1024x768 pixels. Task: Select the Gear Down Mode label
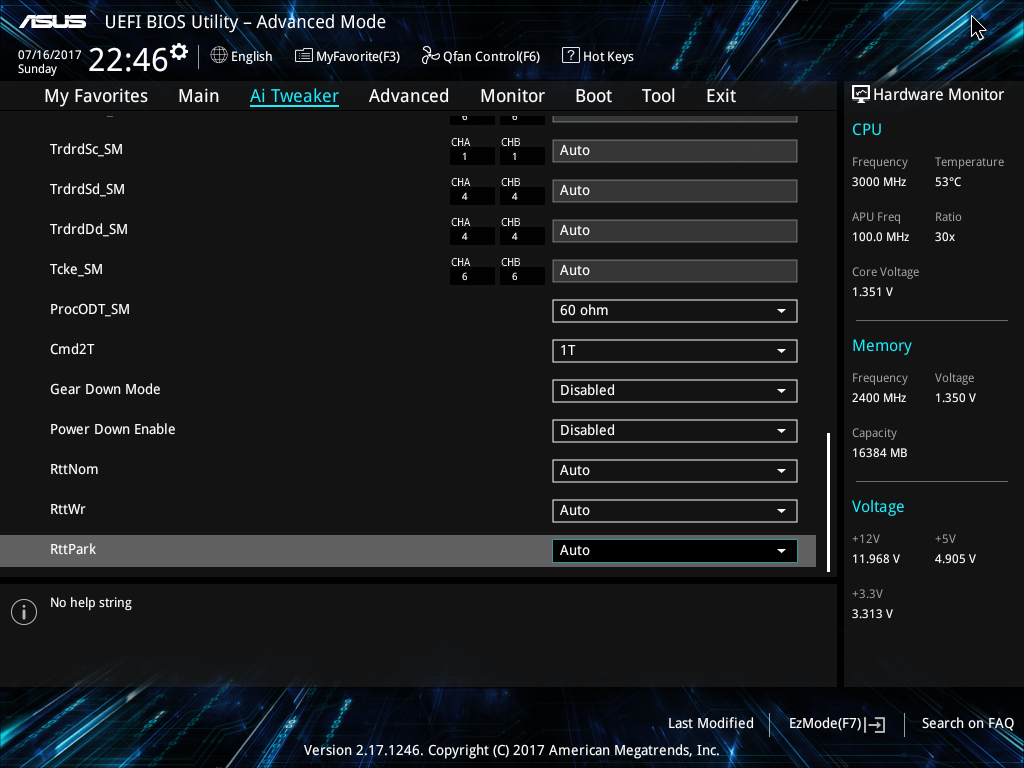tap(105, 389)
